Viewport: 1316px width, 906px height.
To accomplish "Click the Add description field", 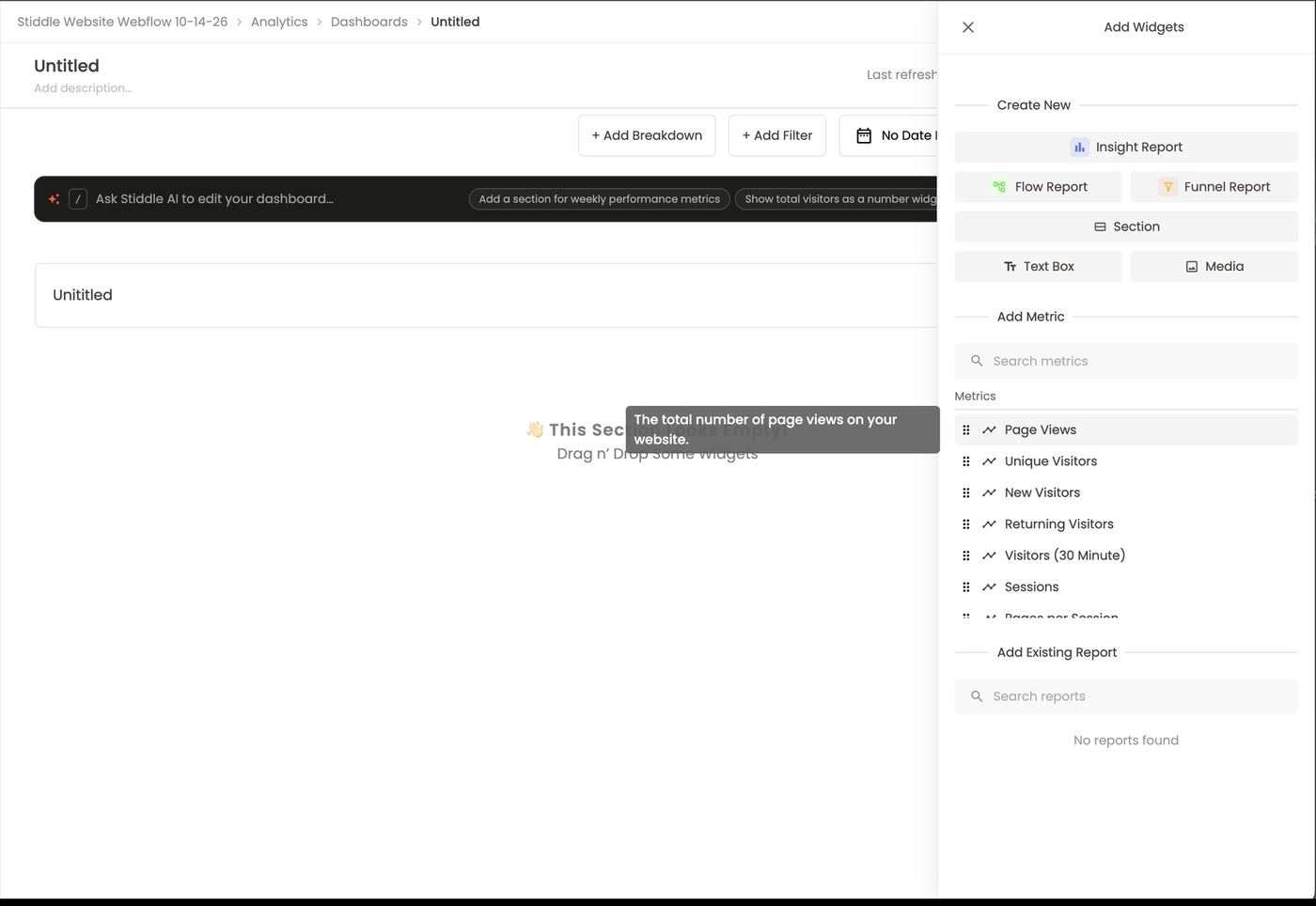I will coord(83,88).
